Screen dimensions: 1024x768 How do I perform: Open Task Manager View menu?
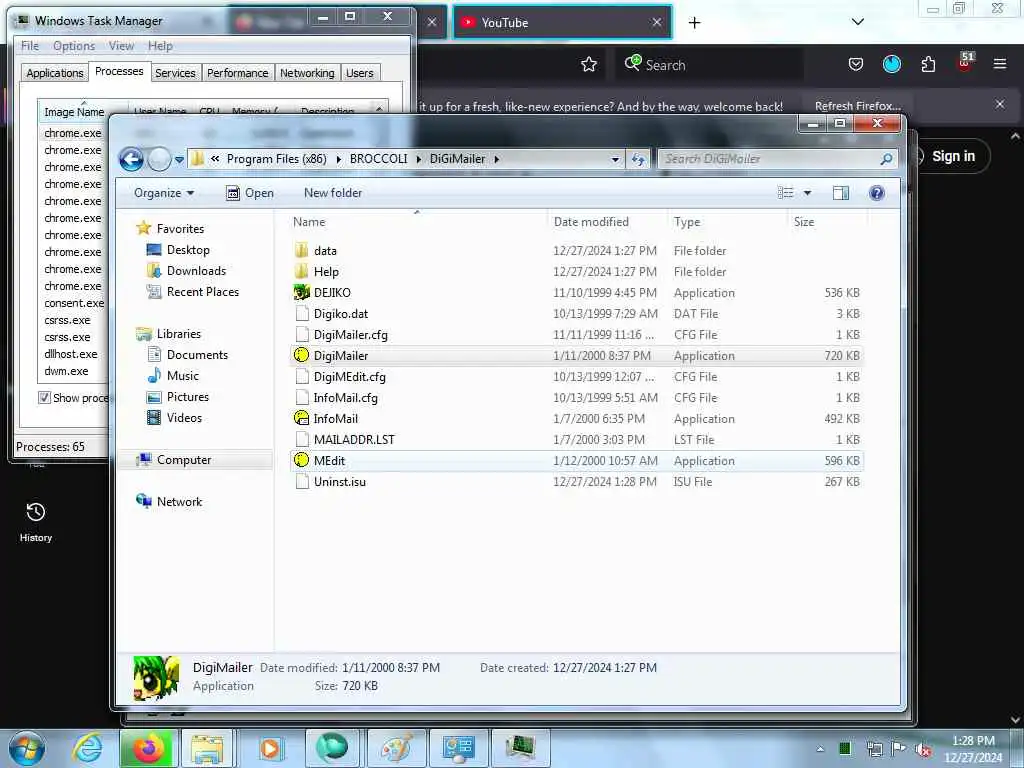click(x=121, y=46)
